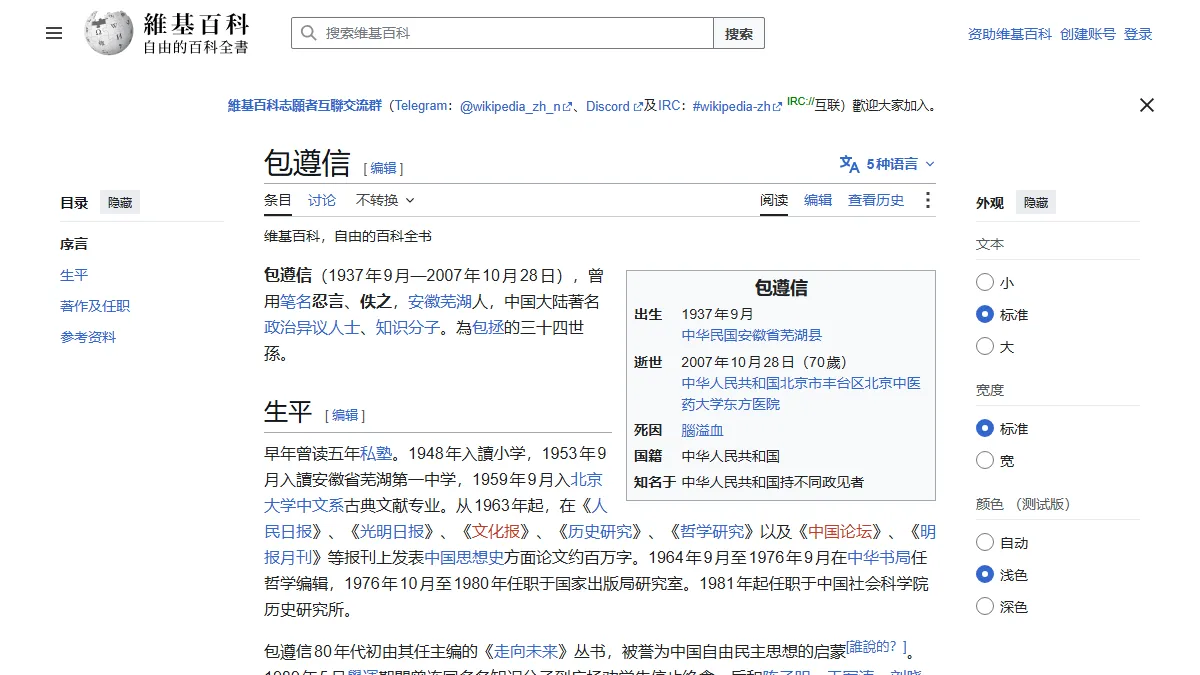Click the 光明日报 link
The image size is (1200, 675).
(x=392, y=531)
